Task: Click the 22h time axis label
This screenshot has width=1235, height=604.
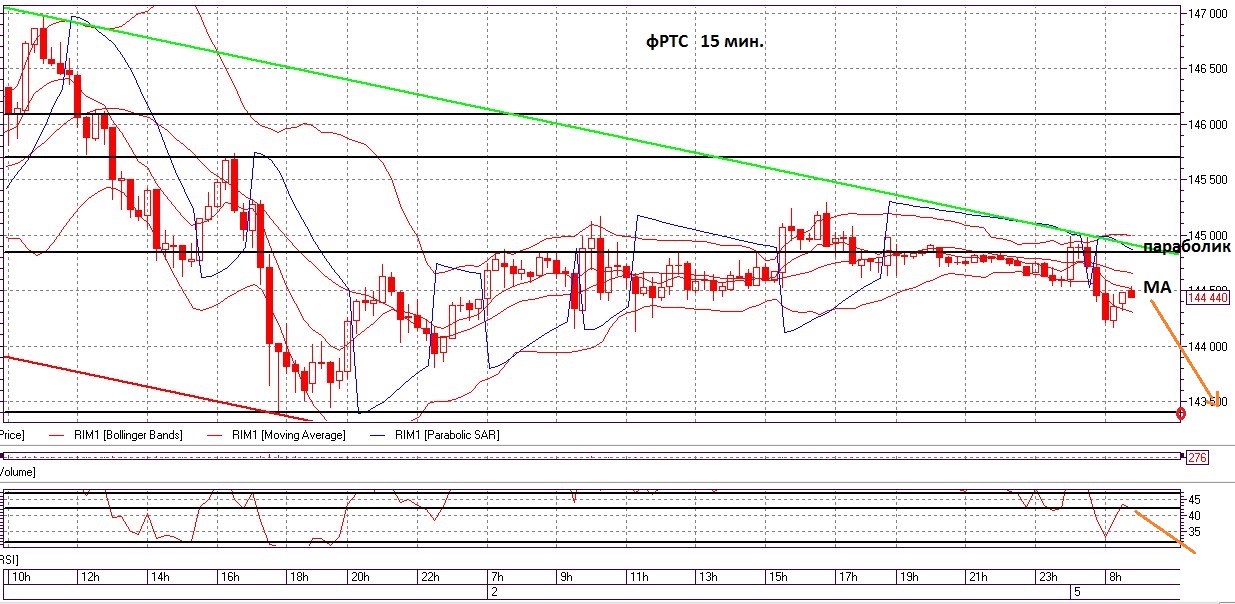Action: click(x=432, y=577)
